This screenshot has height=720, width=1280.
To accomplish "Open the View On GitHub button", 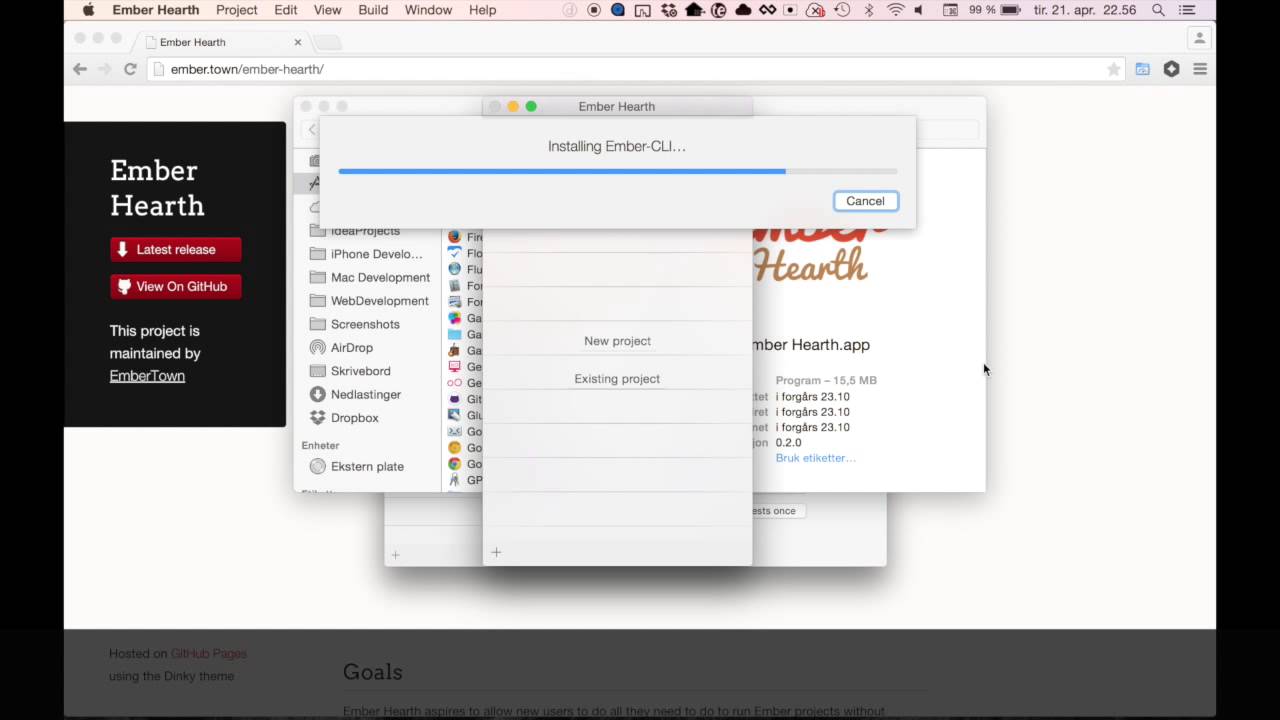I will coord(176,286).
